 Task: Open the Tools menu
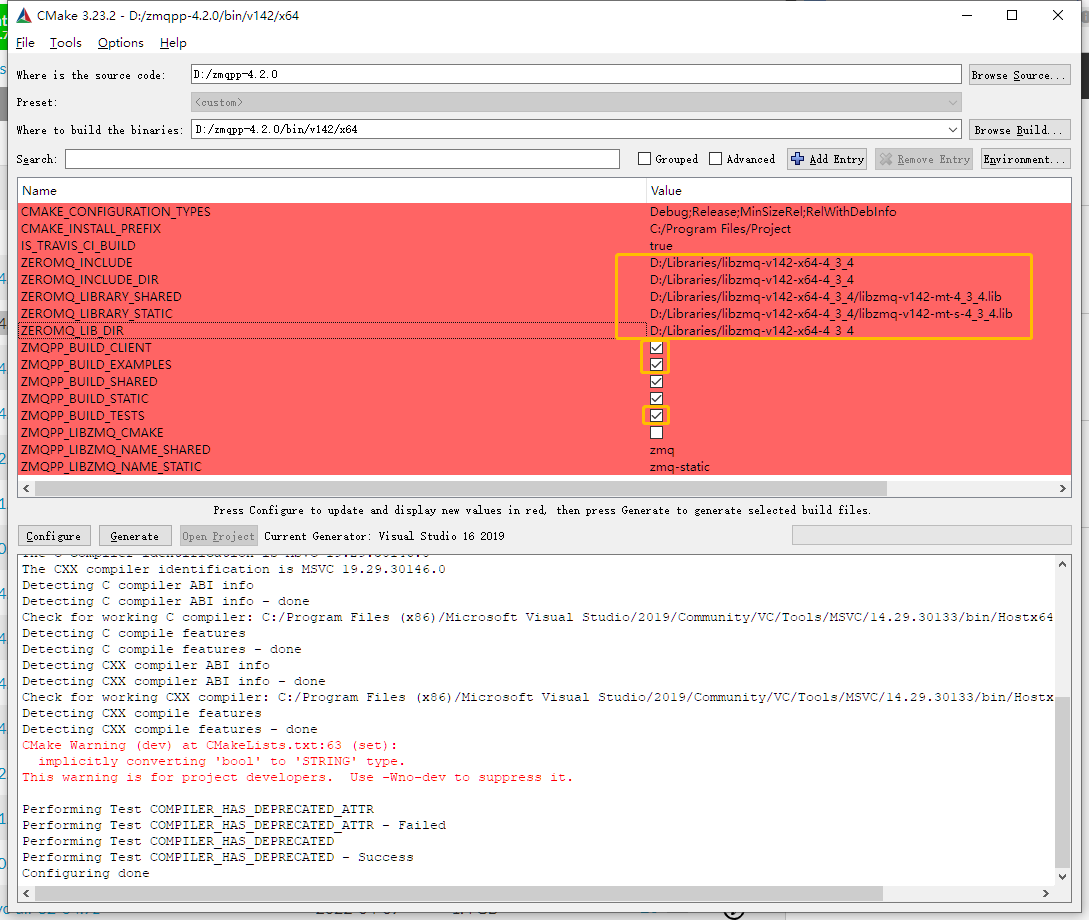(65, 43)
